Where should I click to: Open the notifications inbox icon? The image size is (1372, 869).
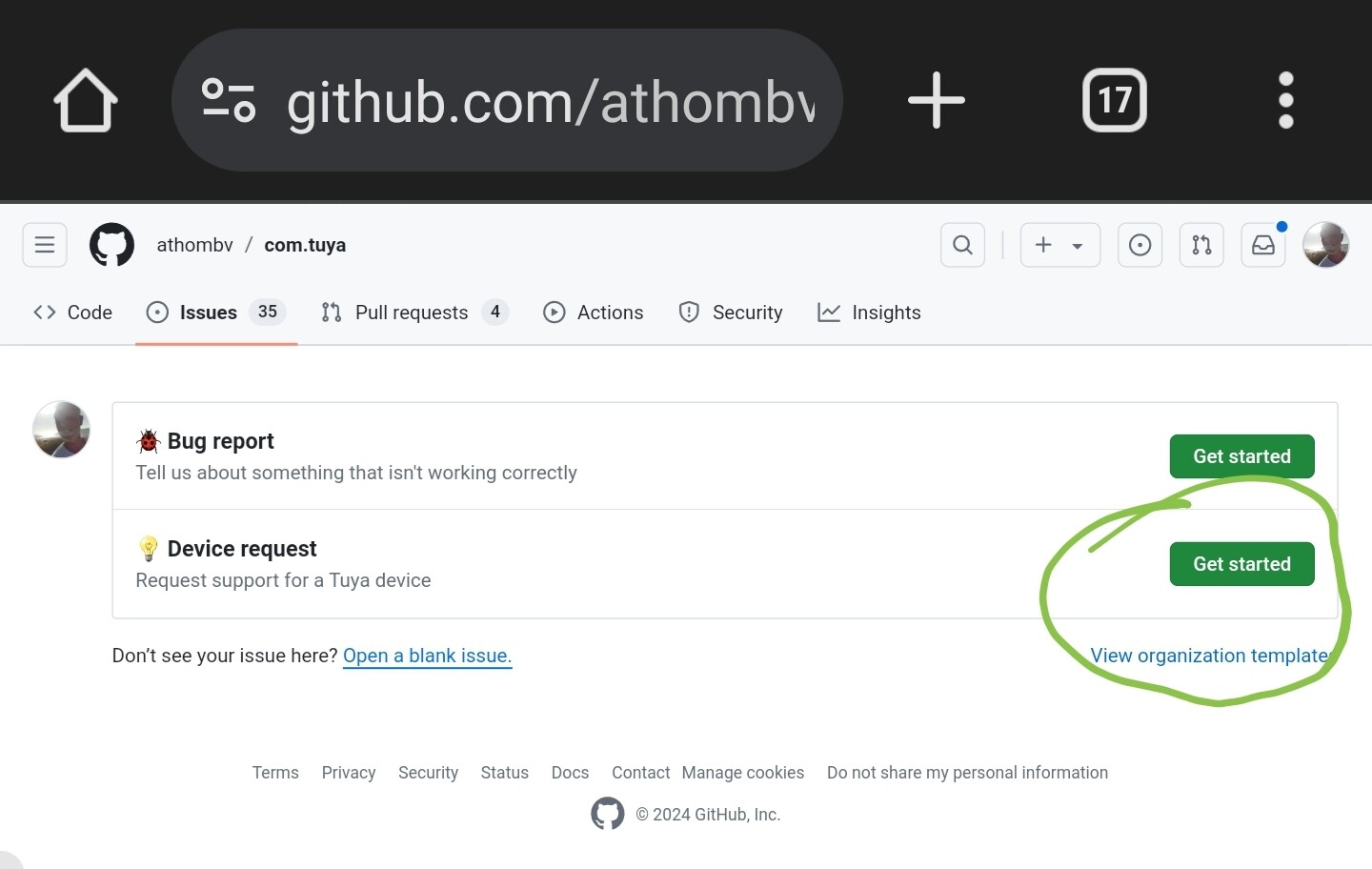[1263, 245]
